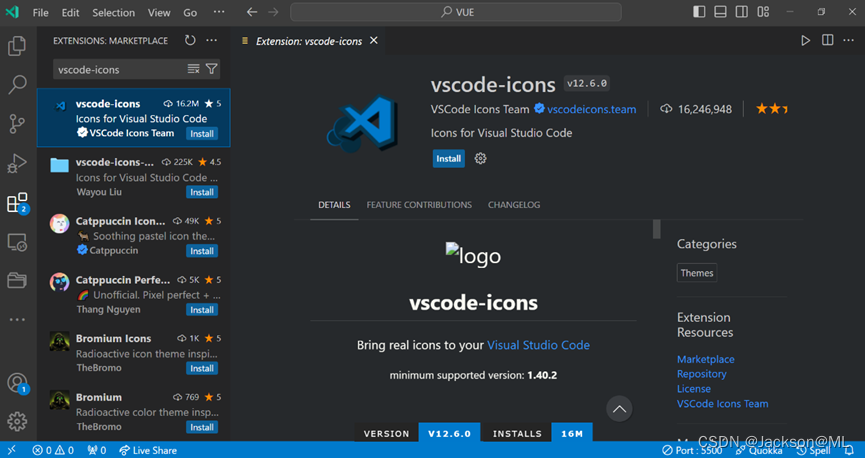The width and height of the screenshot is (865, 458).
Task: Open VSCode Icons Team resource link
Action: (722, 404)
